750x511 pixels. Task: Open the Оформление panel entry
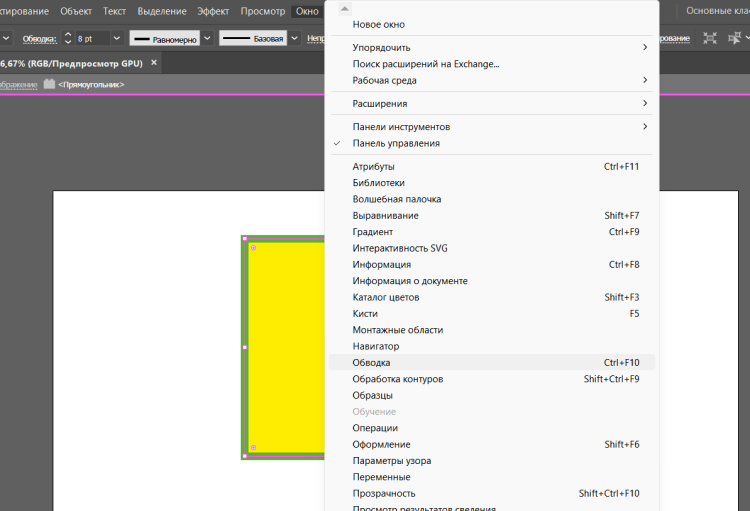492,444
